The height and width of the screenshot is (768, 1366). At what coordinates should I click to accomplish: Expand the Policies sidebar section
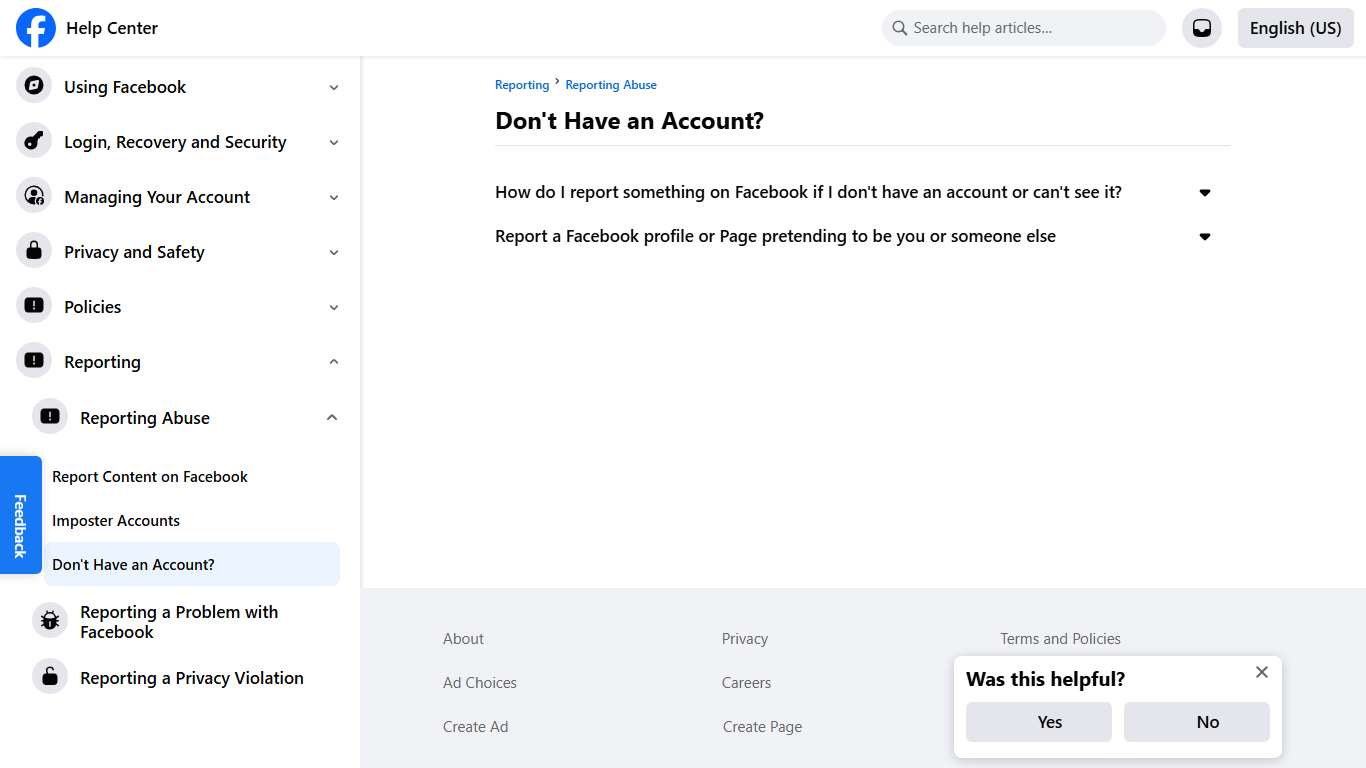point(333,306)
